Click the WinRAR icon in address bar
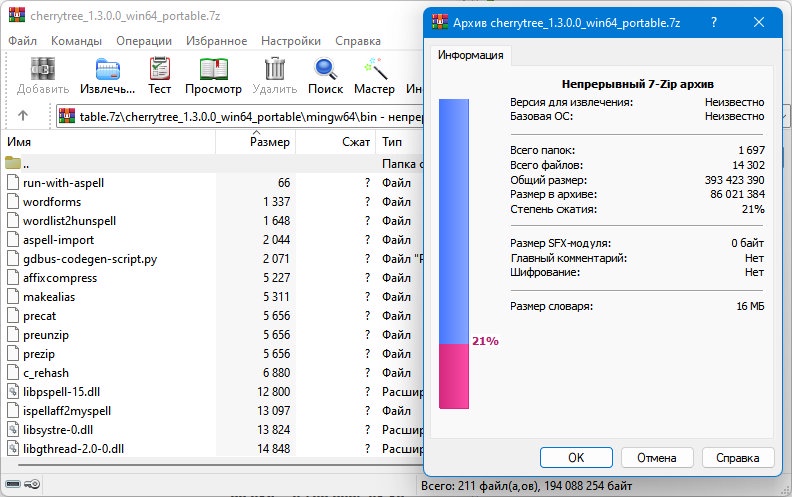Viewport: 792px width, 497px height. (67, 116)
